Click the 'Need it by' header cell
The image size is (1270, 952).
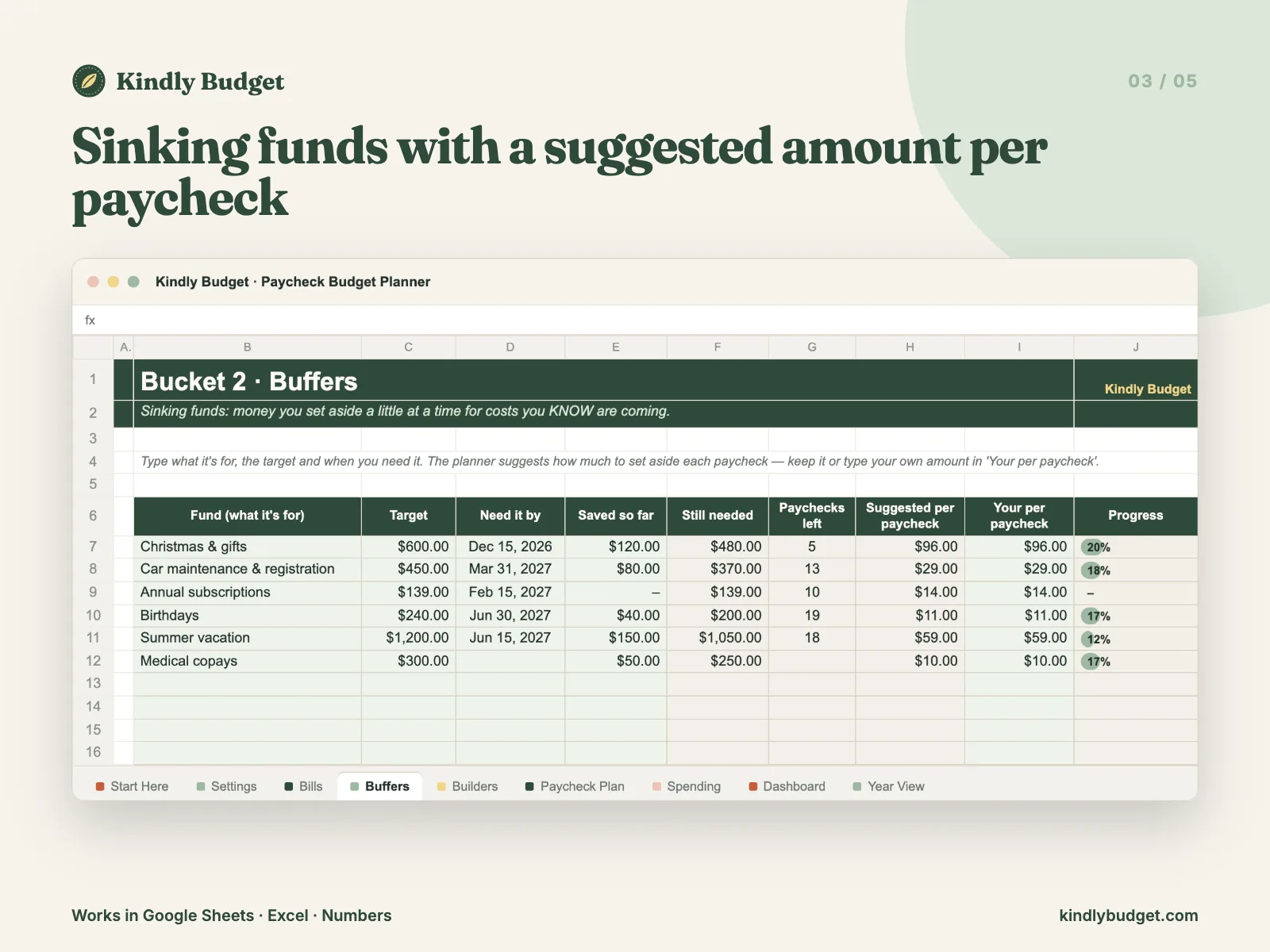(x=510, y=516)
